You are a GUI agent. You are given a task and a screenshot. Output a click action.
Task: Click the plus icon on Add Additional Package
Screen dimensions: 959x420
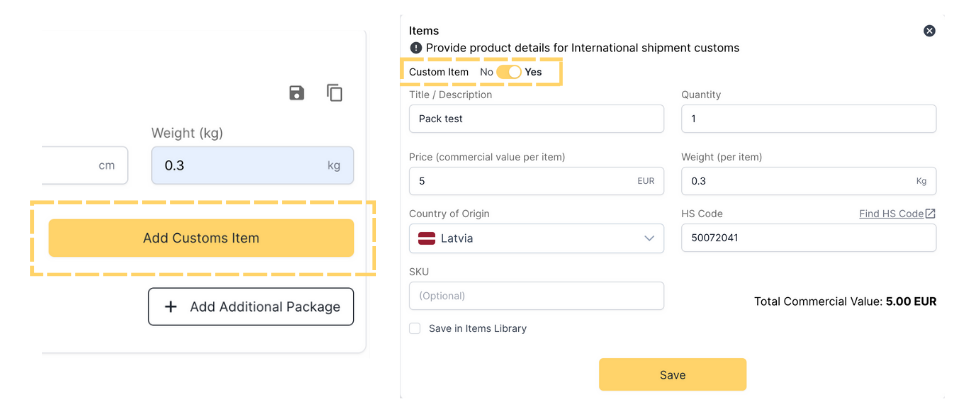(171, 307)
